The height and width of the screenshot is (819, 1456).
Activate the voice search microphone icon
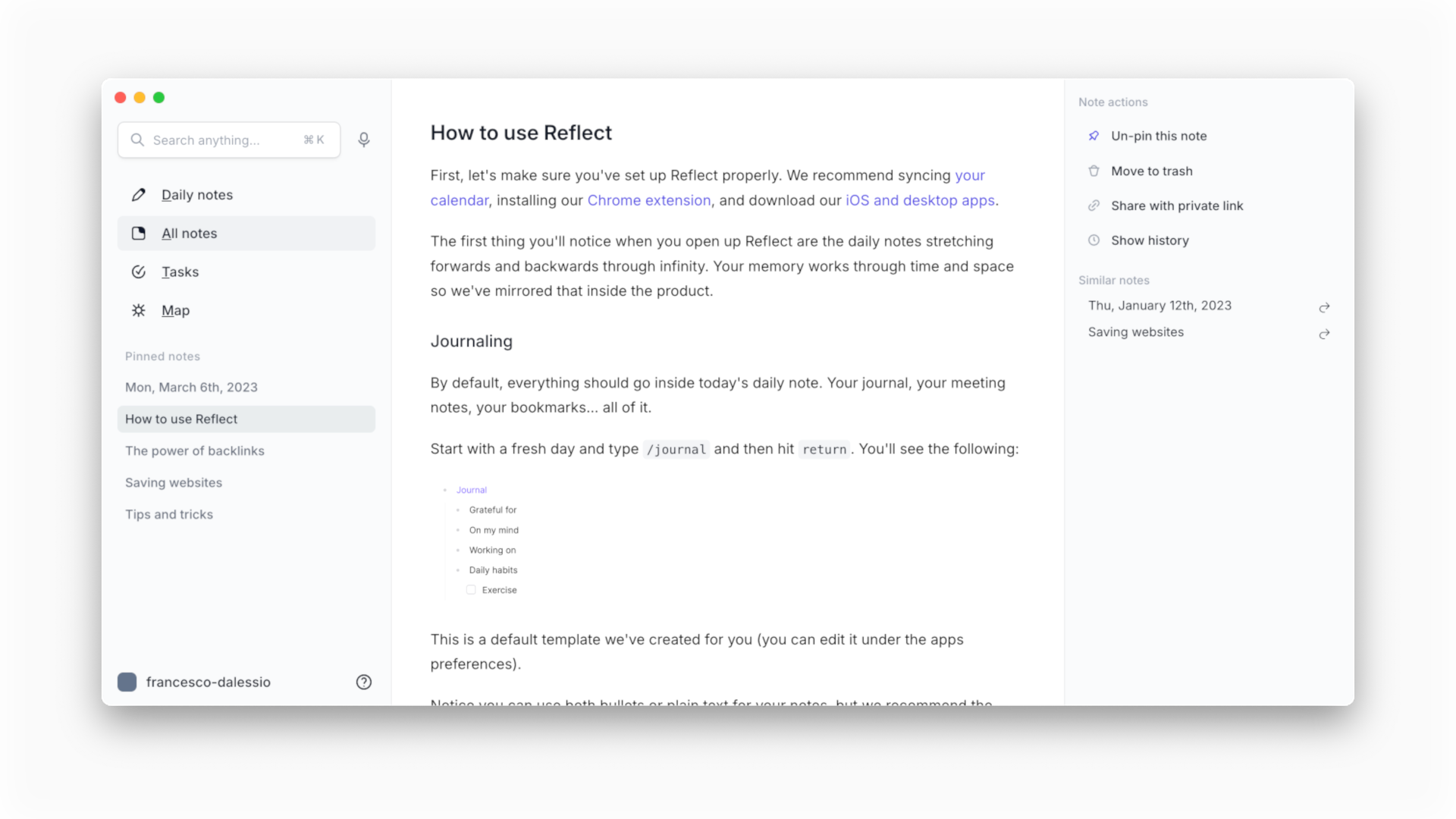tap(364, 140)
